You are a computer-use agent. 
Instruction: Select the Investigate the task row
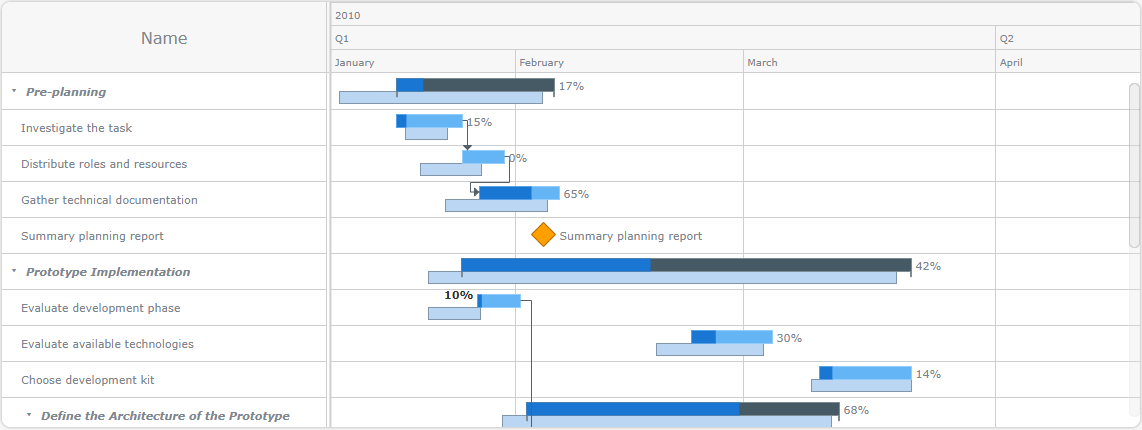coord(77,128)
